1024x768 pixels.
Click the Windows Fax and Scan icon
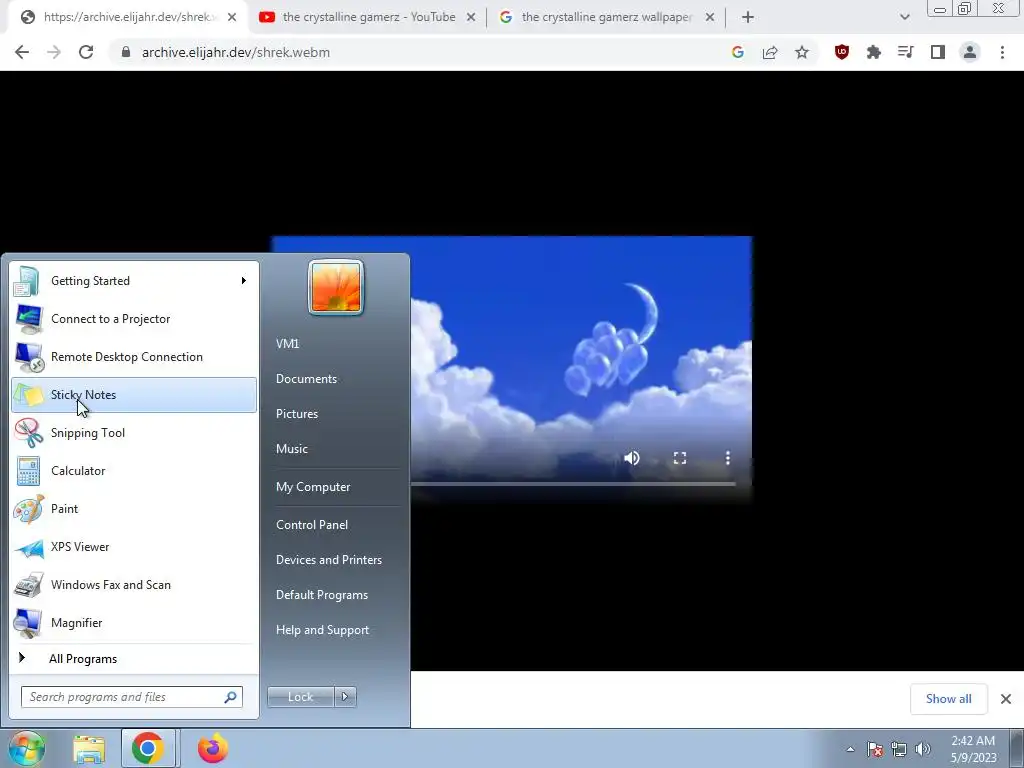(x=29, y=585)
